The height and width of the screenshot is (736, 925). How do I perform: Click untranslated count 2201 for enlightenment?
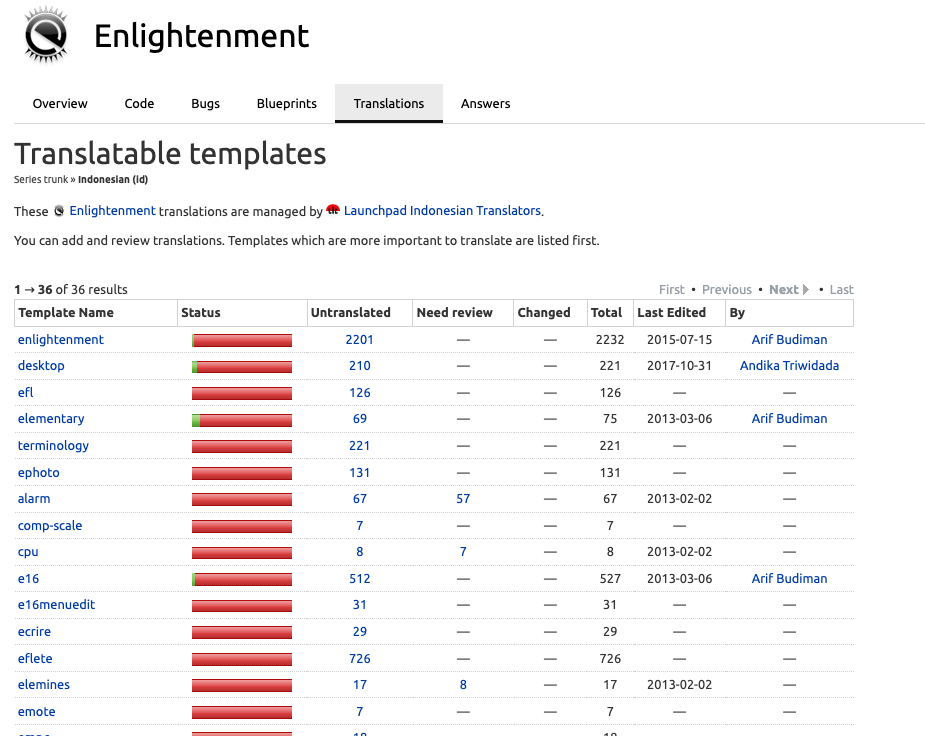click(360, 340)
